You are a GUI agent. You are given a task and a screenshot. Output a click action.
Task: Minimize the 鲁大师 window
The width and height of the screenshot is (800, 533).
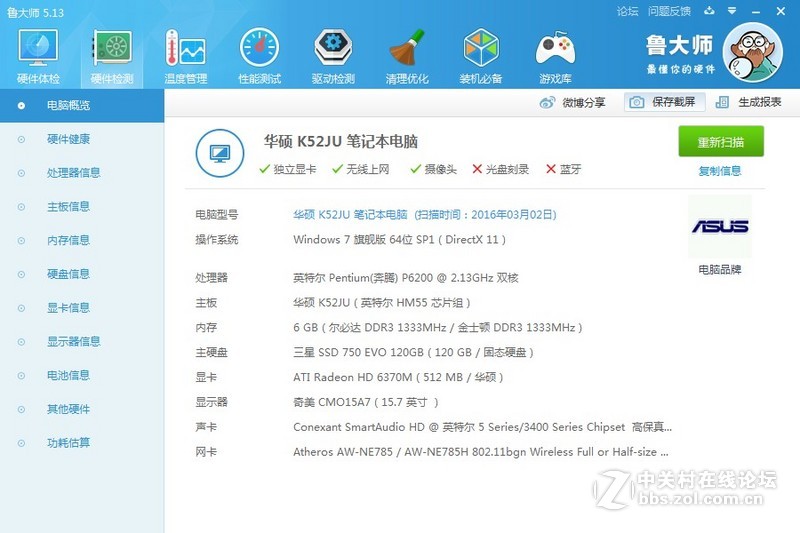click(x=756, y=11)
